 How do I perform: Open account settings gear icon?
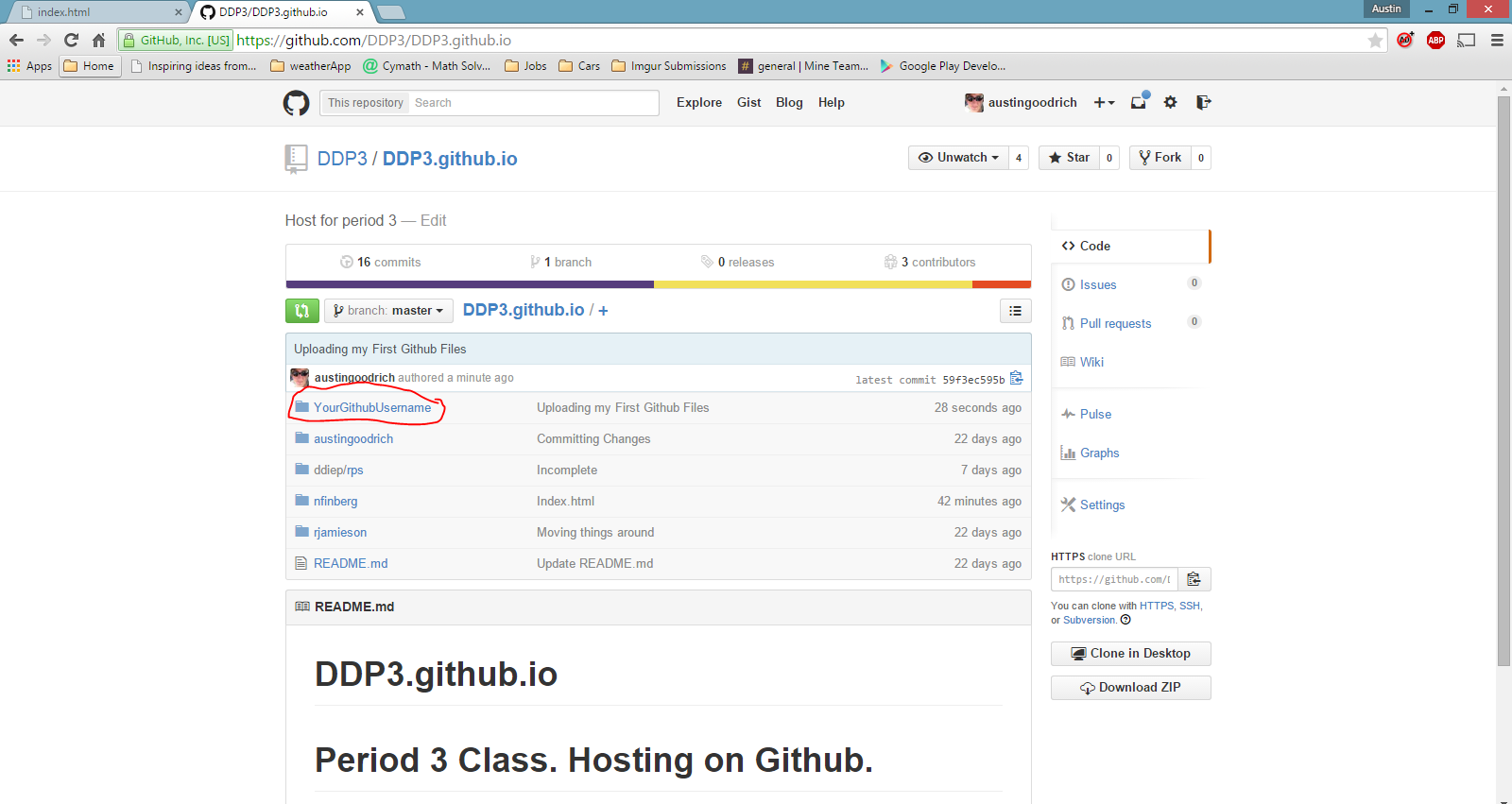(x=1171, y=102)
